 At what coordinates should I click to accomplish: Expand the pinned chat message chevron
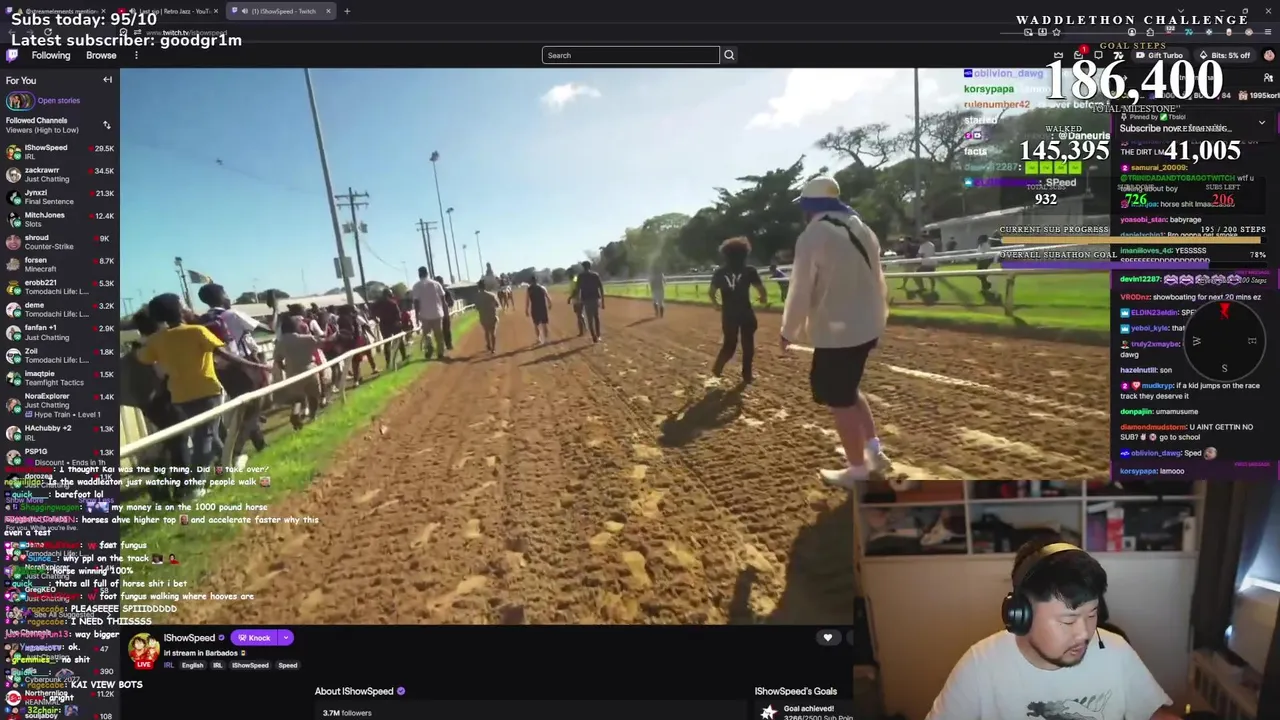[1261, 123]
